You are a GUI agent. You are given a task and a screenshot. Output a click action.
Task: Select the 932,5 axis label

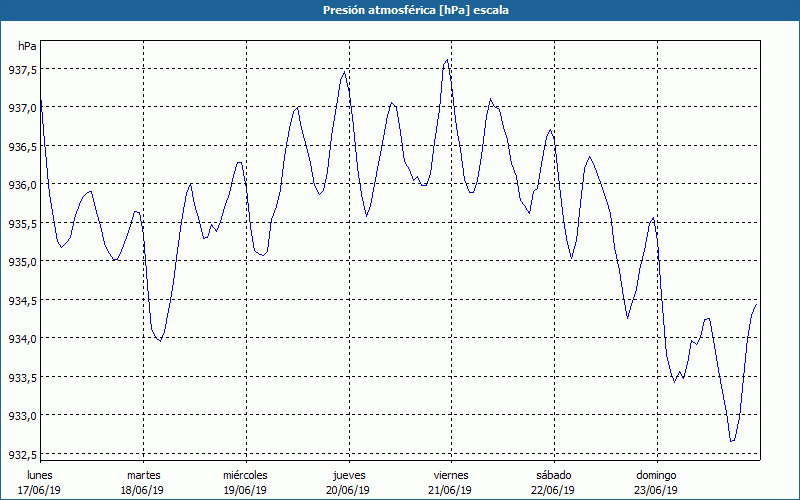coord(22,456)
